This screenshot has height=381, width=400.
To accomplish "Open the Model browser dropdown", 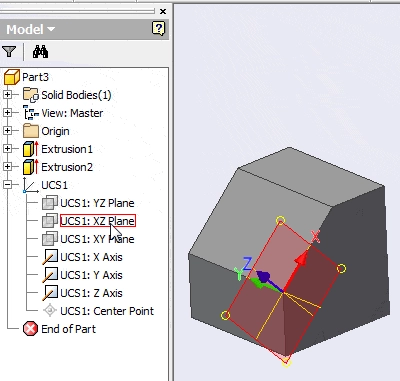I will [x=30, y=29].
